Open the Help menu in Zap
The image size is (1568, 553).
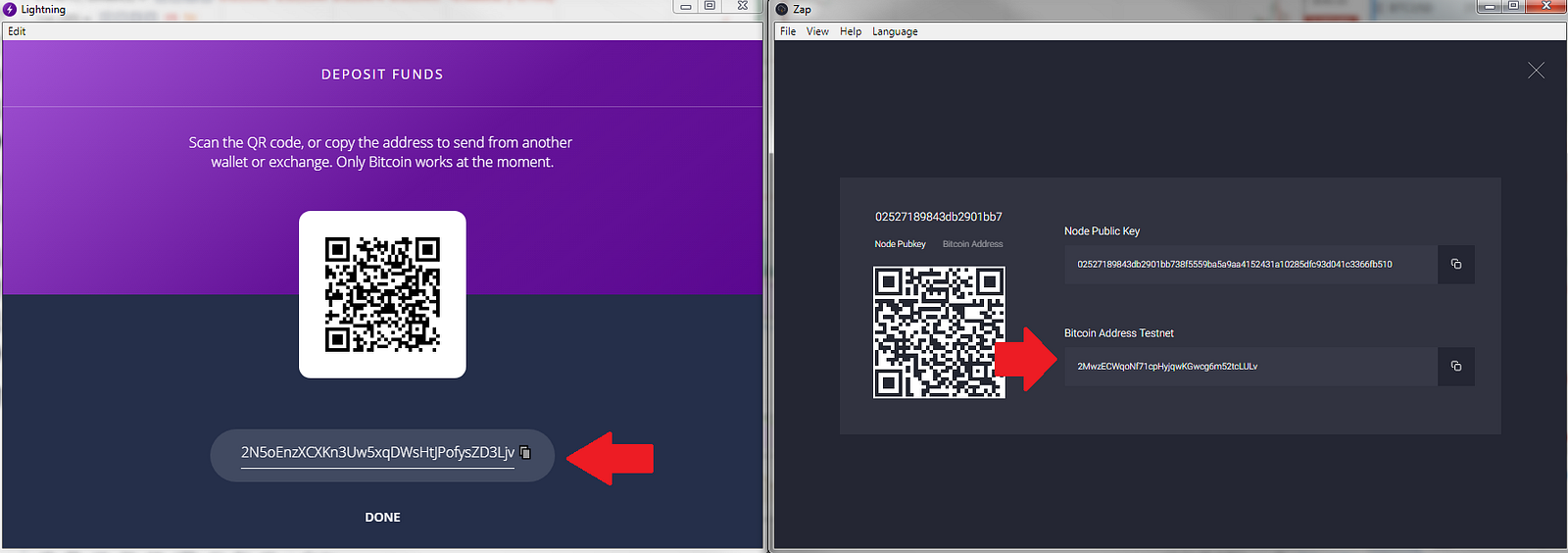[x=851, y=31]
